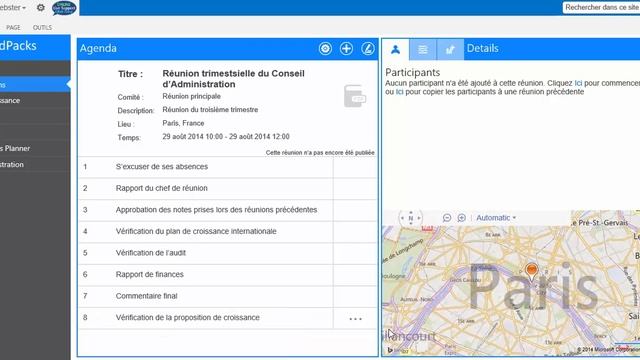
Task: Click the PDF export icon
Action: click(x=355, y=96)
